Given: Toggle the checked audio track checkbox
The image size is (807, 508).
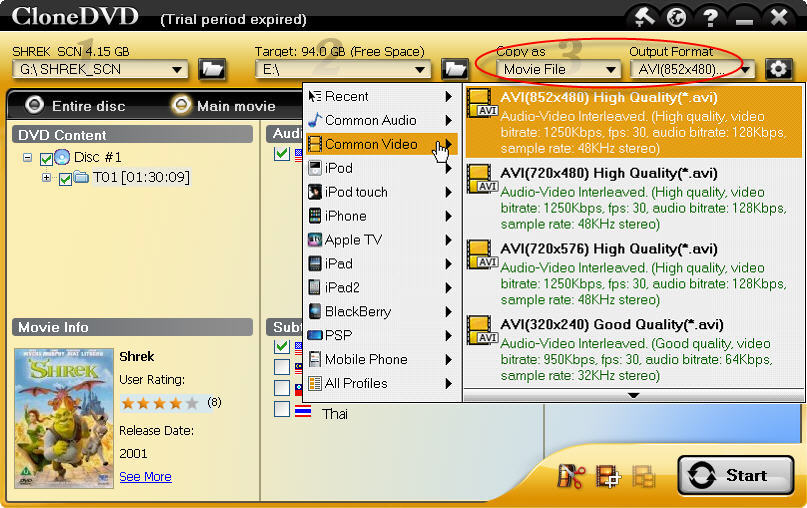Looking at the screenshot, I should (282, 153).
